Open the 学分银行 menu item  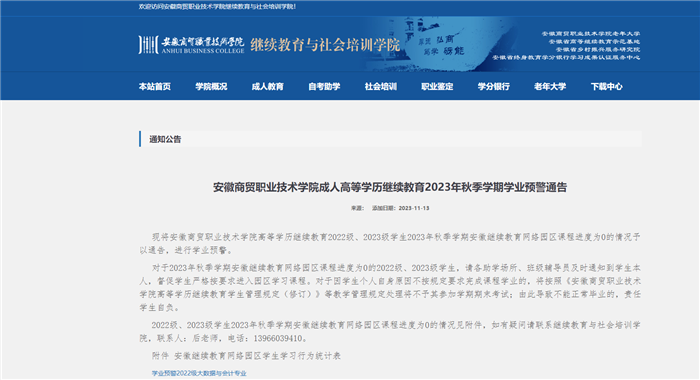[493, 87]
